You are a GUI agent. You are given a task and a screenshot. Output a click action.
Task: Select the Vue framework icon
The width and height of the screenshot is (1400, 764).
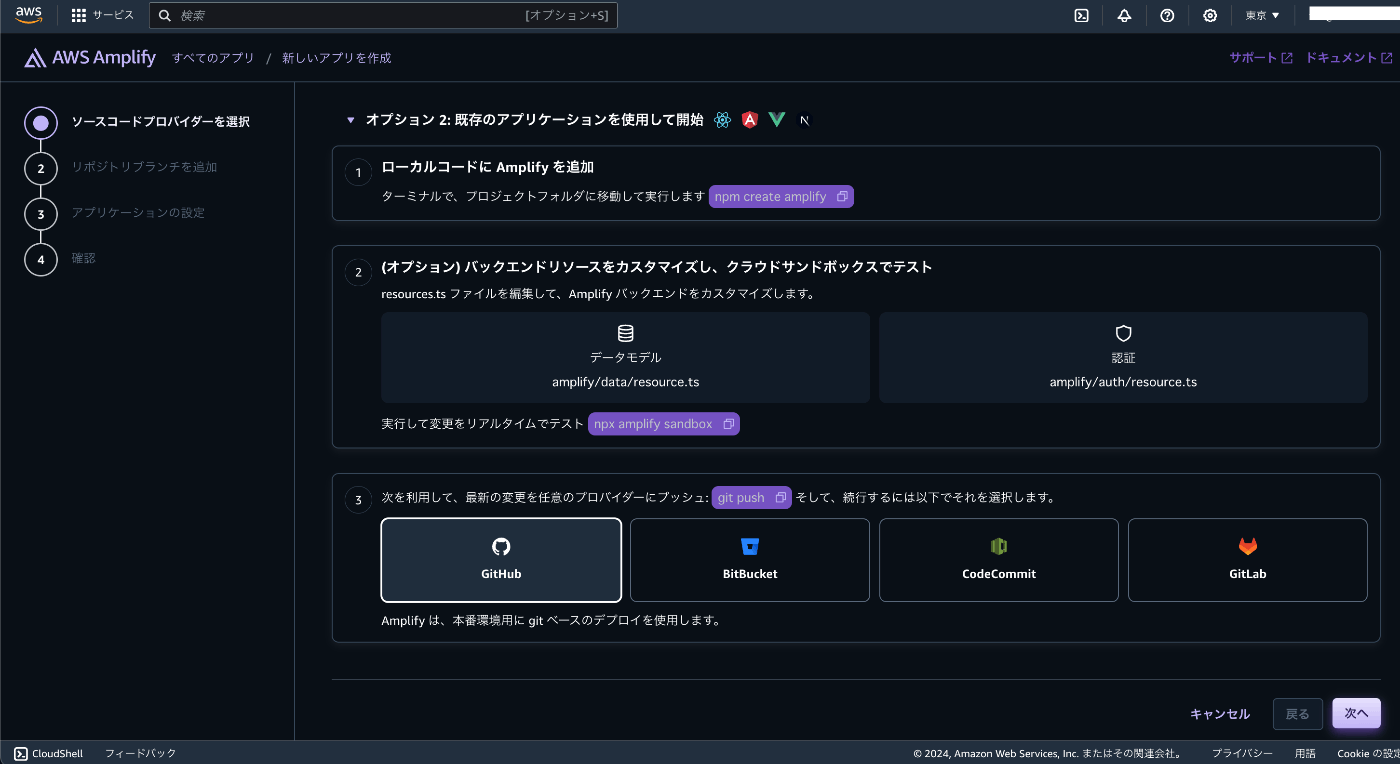coord(776,119)
